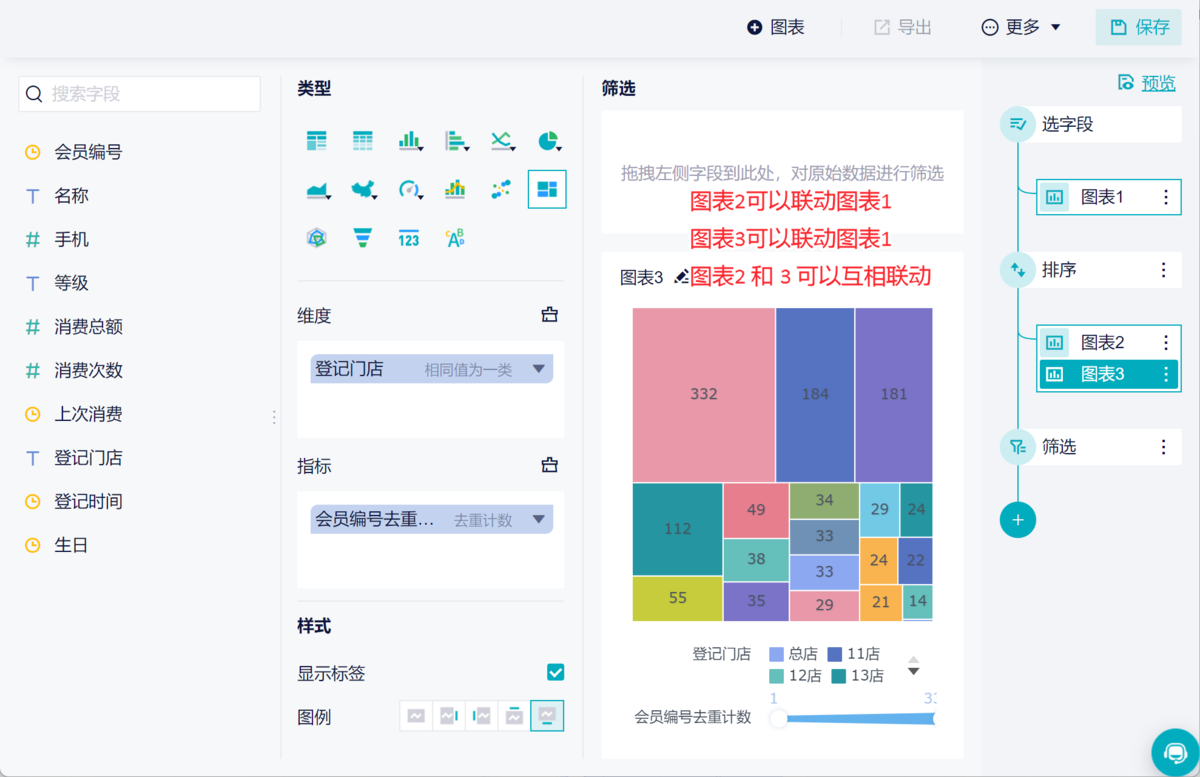This screenshot has width=1200, height=777.
Task: Select the funnel chart type
Action: click(x=362, y=237)
